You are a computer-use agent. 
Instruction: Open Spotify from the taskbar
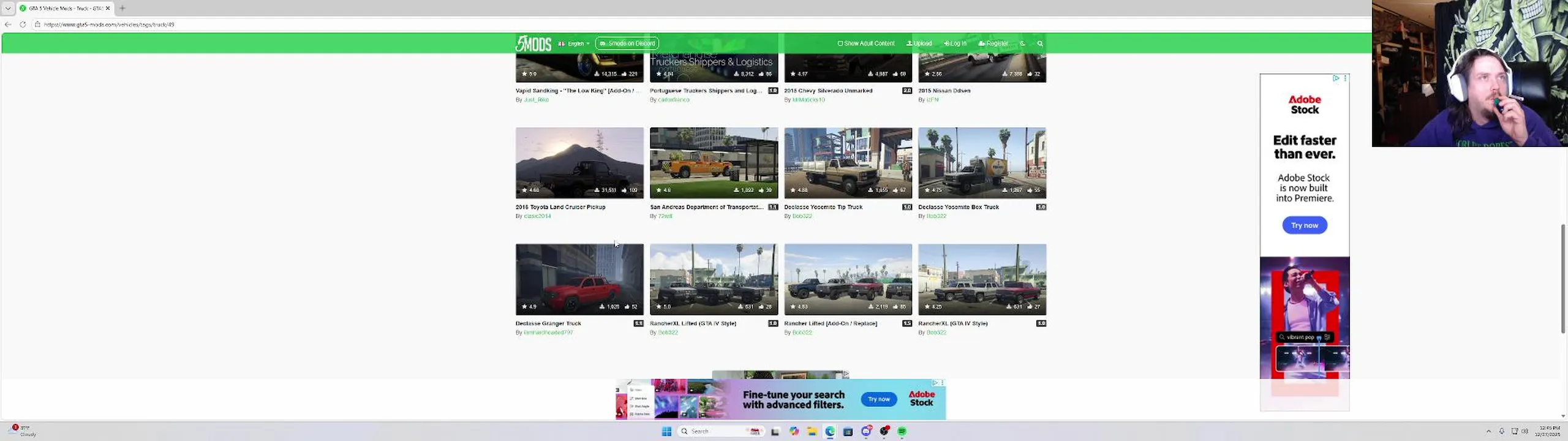pos(902,431)
